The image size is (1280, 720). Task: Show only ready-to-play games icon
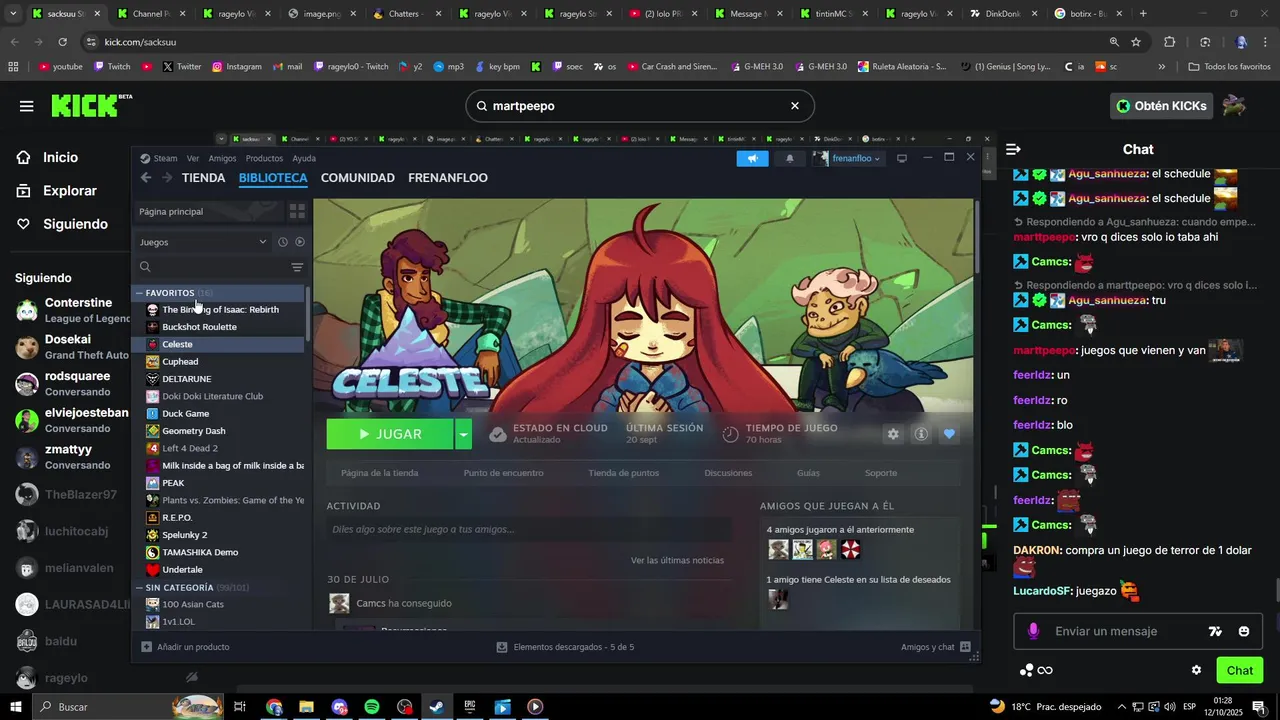click(300, 242)
